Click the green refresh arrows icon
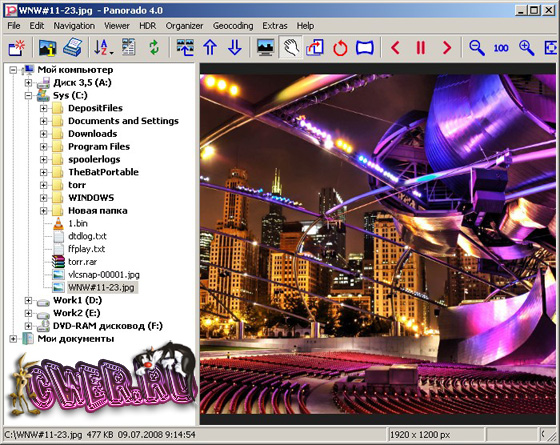 point(154,47)
